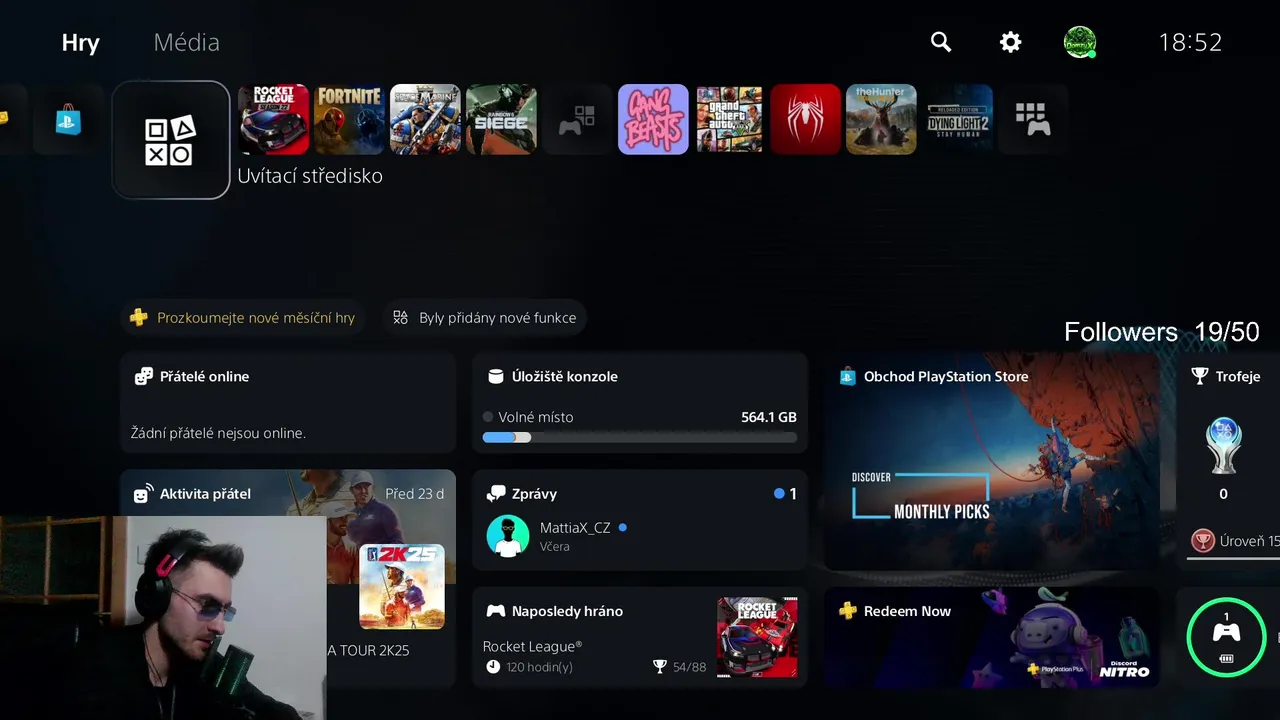Image resolution: width=1280 pixels, height=720 pixels.
Task: Click the storage free-space progress bar
Action: point(640,437)
